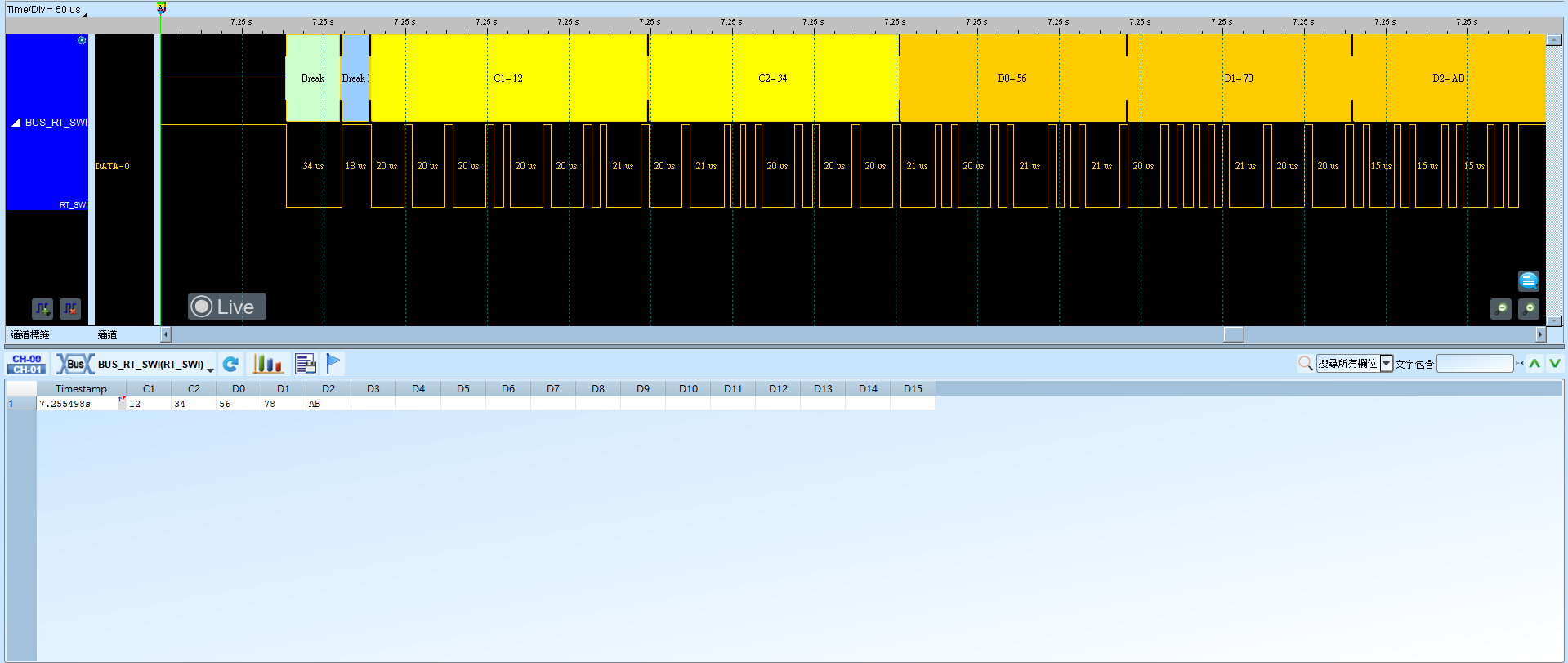Collapse the BUS_RT_SWI channel triangle
This screenshot has height=663, width=1568.
[x=16, y=123]
